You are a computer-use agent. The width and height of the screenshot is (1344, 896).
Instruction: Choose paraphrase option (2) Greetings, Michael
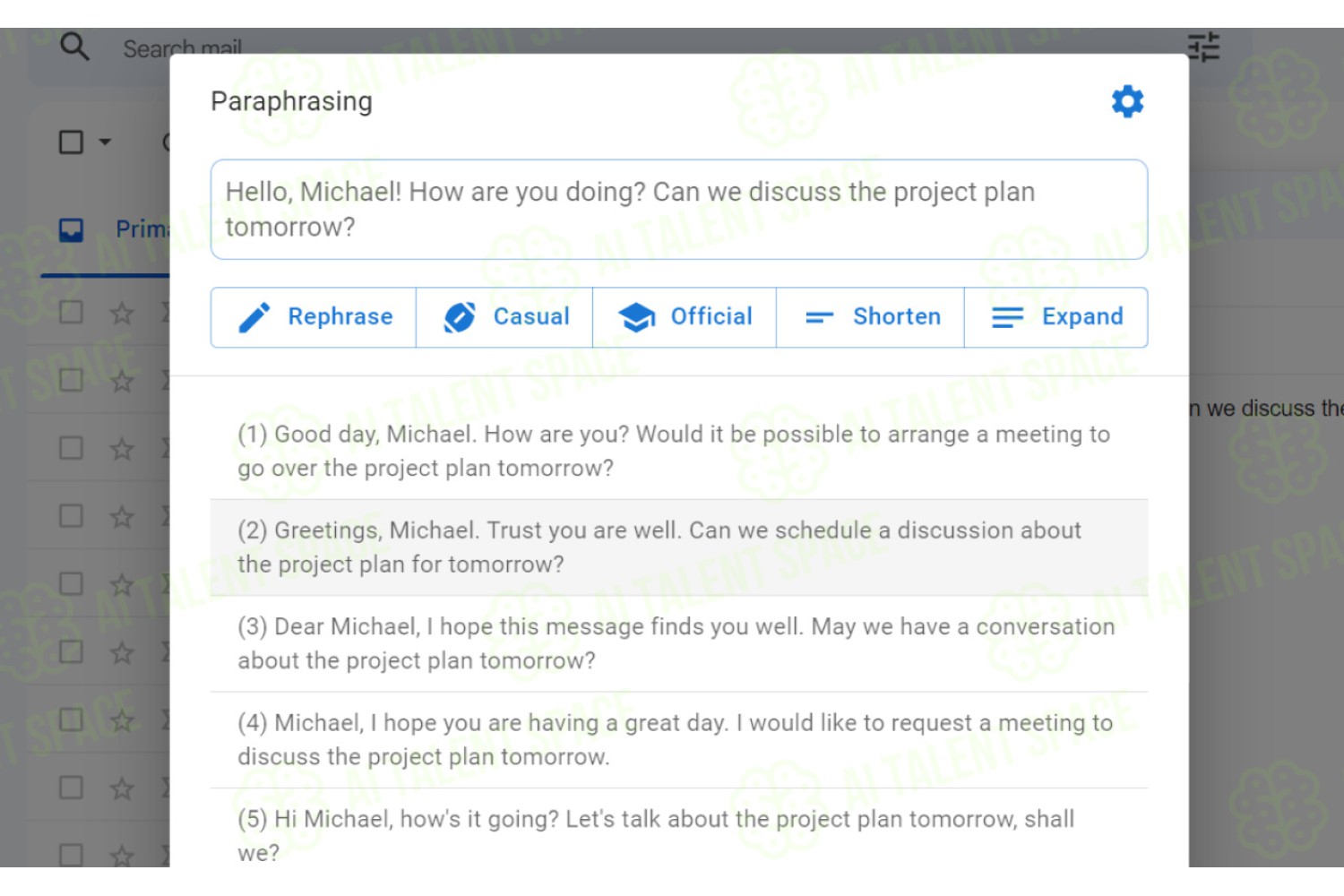click(x=679, y=547)
